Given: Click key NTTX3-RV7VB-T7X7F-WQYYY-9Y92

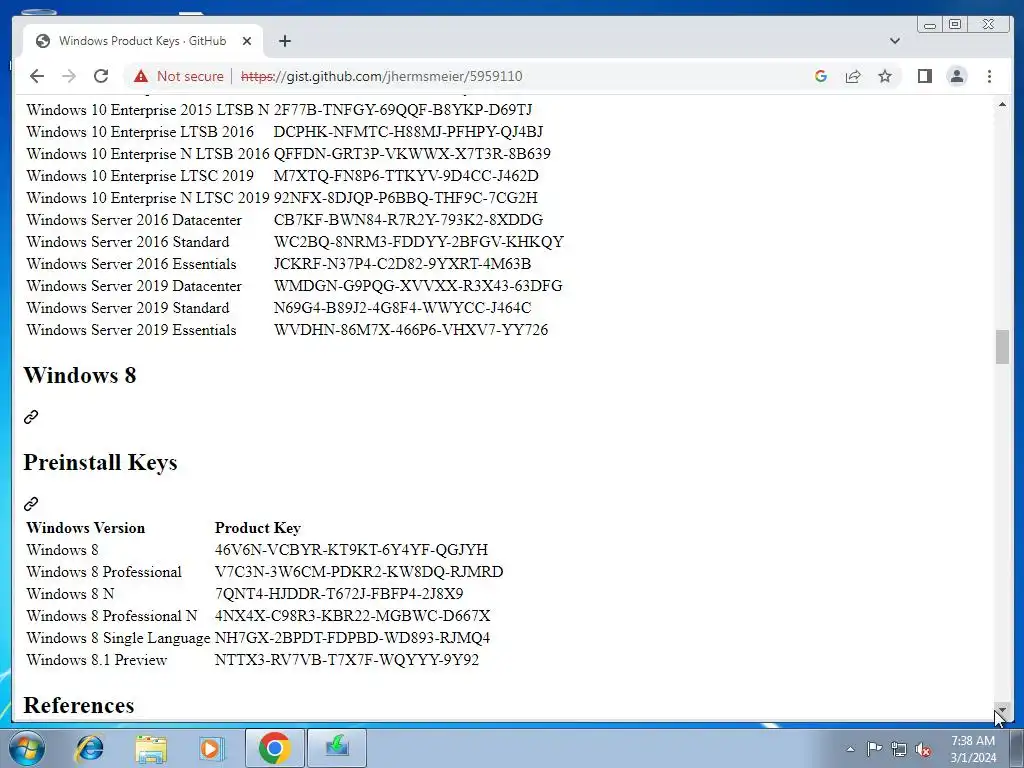Looking at the screenshot, I should pos(347,660).
